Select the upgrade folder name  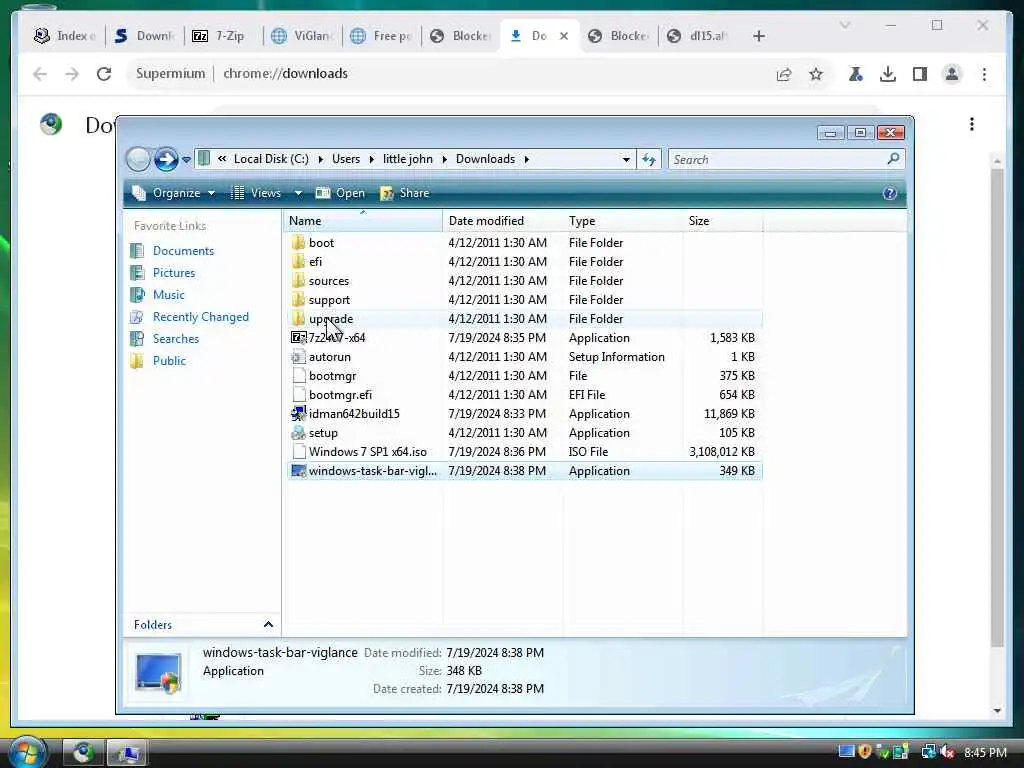pos(330,319)
